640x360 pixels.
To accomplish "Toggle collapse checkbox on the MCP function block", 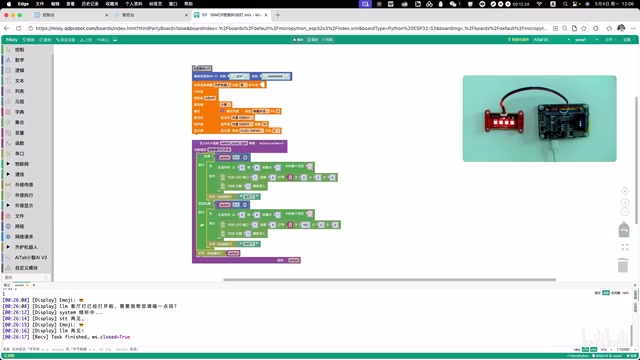I will pyautogui.click(x=196, y=143).
